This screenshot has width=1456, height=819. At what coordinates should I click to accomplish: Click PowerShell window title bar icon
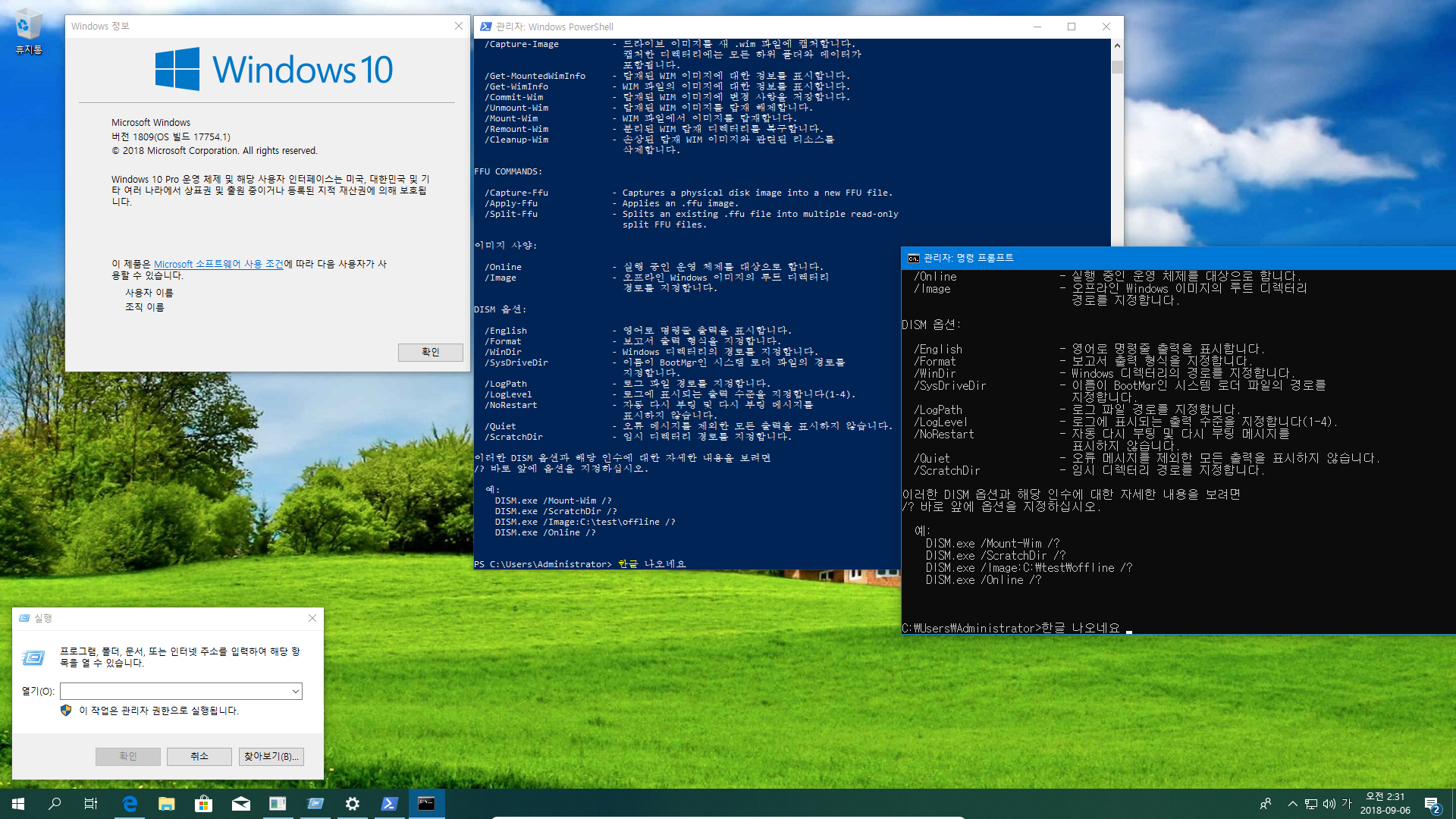click(x=485, y=27)
